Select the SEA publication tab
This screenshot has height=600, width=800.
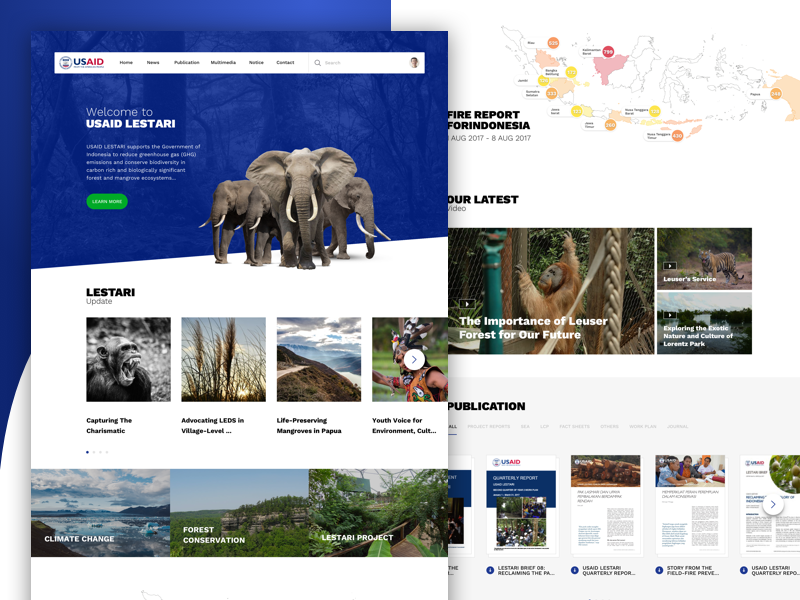pos(525,426)
